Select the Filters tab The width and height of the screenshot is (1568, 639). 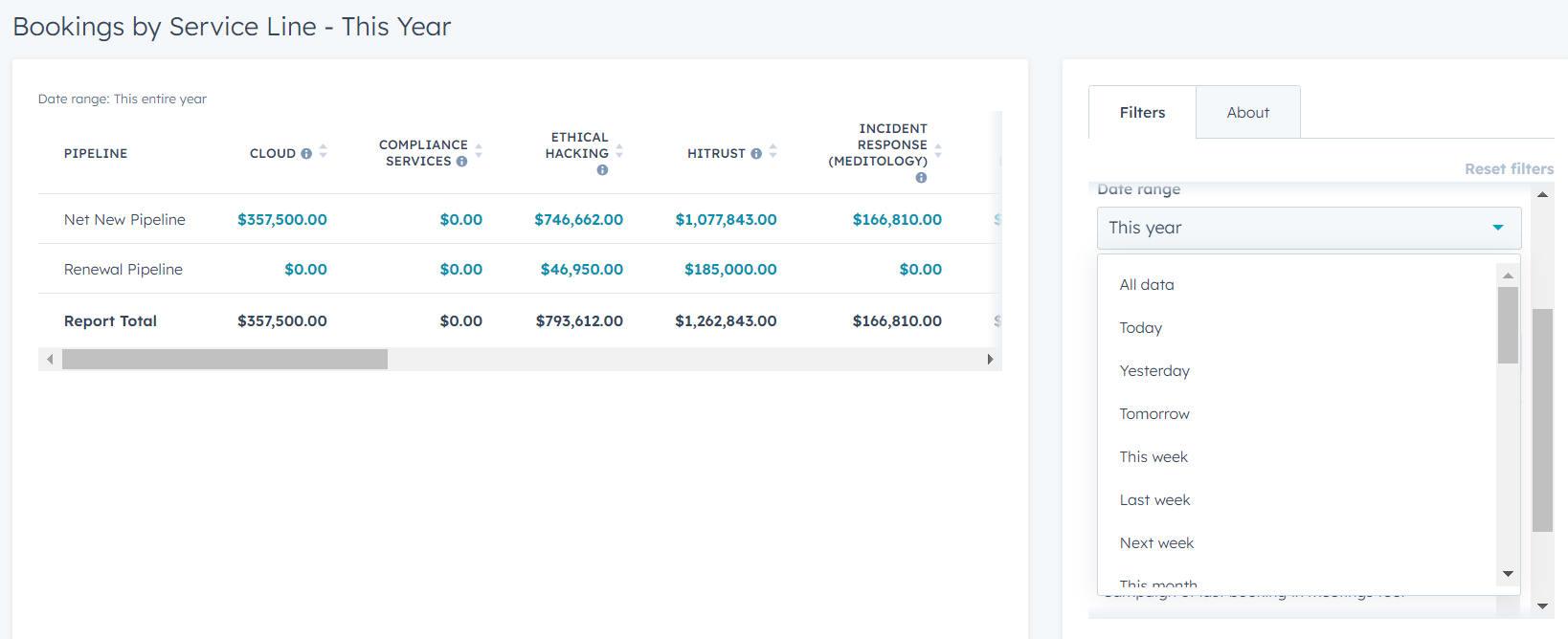click(x=1142, y=113)
